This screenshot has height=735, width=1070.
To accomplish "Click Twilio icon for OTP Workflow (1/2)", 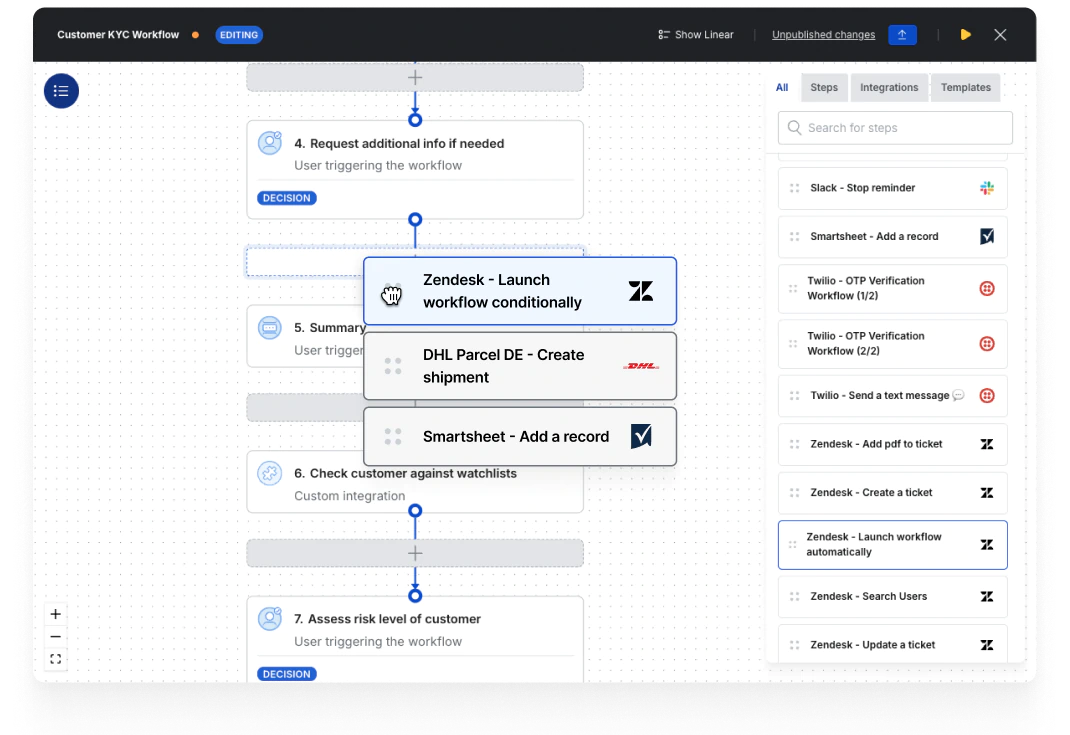I will (x=987, y=289).
